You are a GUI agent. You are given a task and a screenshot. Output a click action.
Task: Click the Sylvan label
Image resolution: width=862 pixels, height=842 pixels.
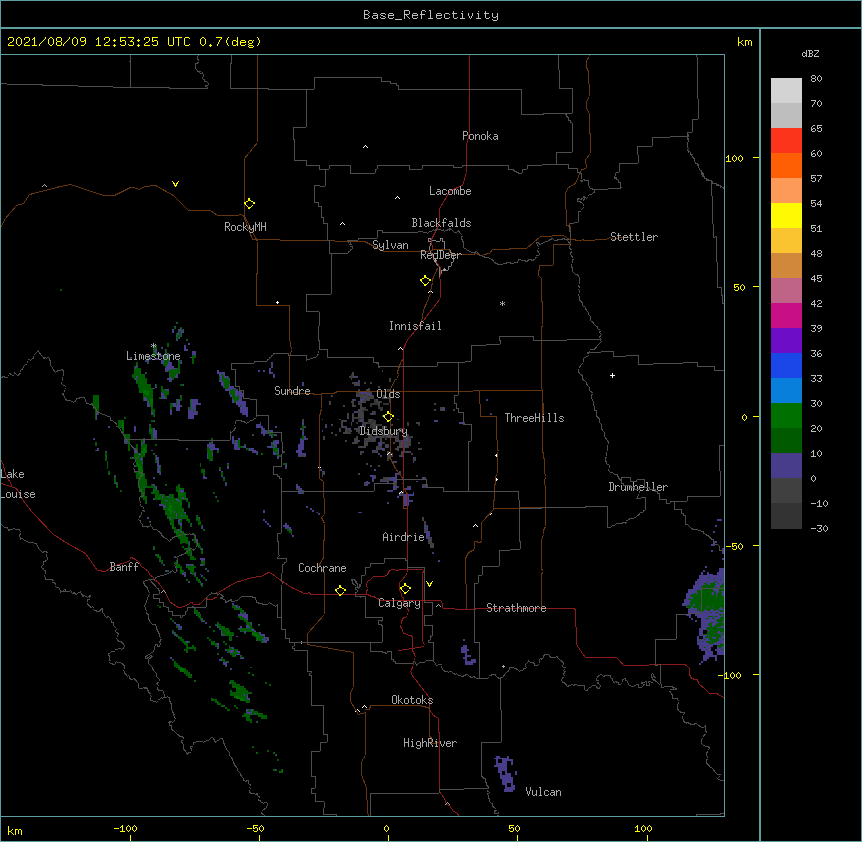(x=390, y=245)
